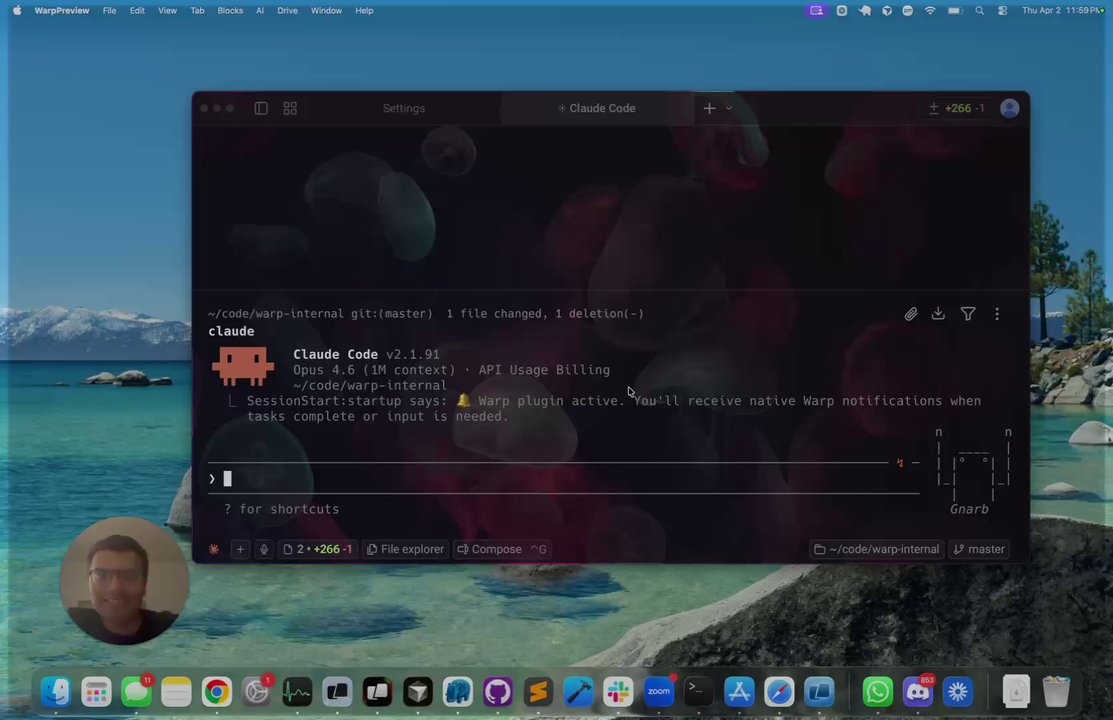The width and height of the screenshot is (1113, 720).
Task: Open Launchpad from the Dock
Action: [96, 691]
